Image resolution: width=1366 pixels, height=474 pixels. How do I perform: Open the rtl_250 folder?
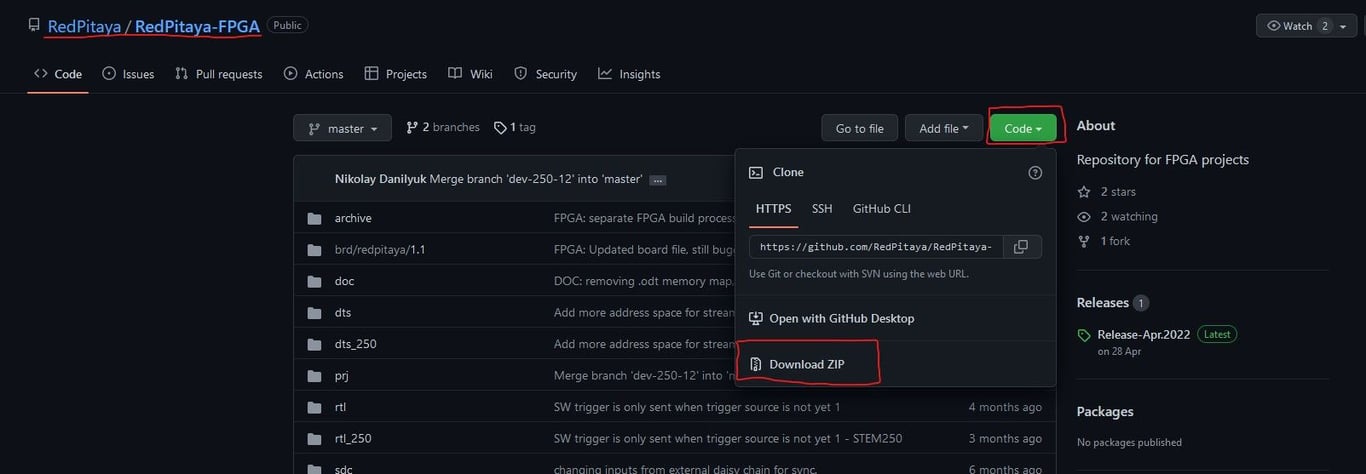tap(353, 438)
